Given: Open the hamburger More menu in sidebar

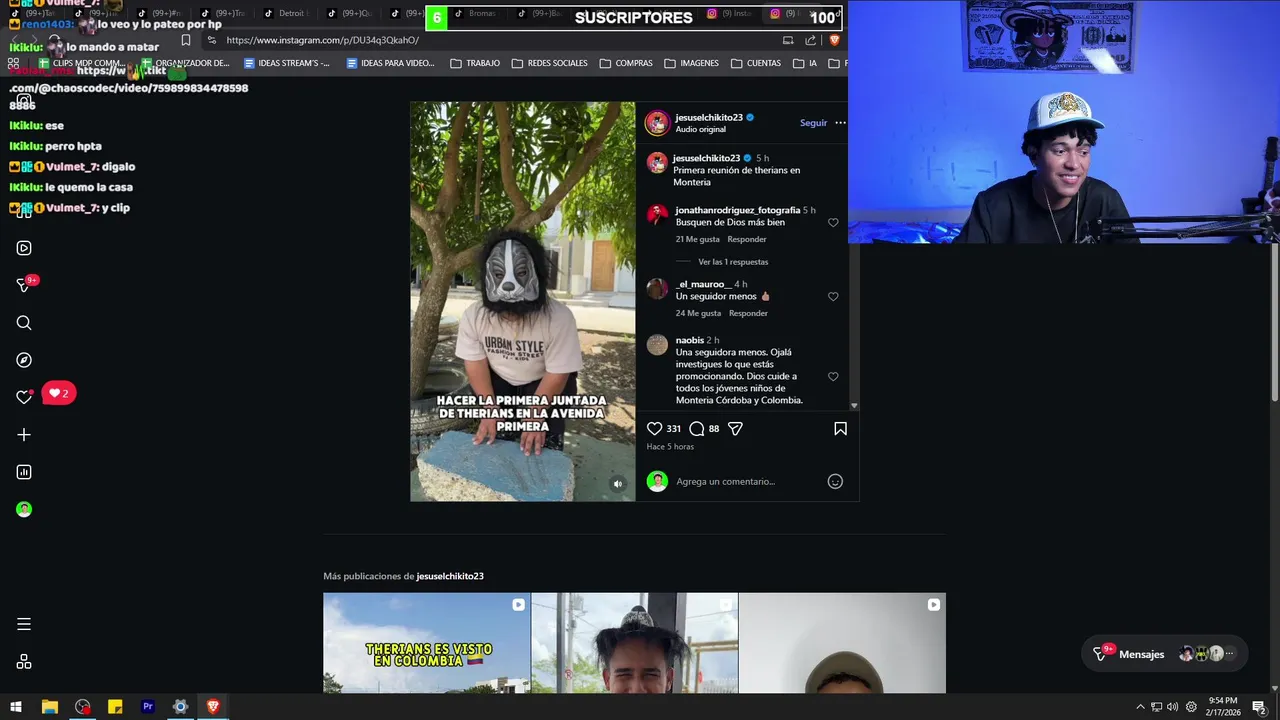Looking at the screenshot, I should point(24,624).
